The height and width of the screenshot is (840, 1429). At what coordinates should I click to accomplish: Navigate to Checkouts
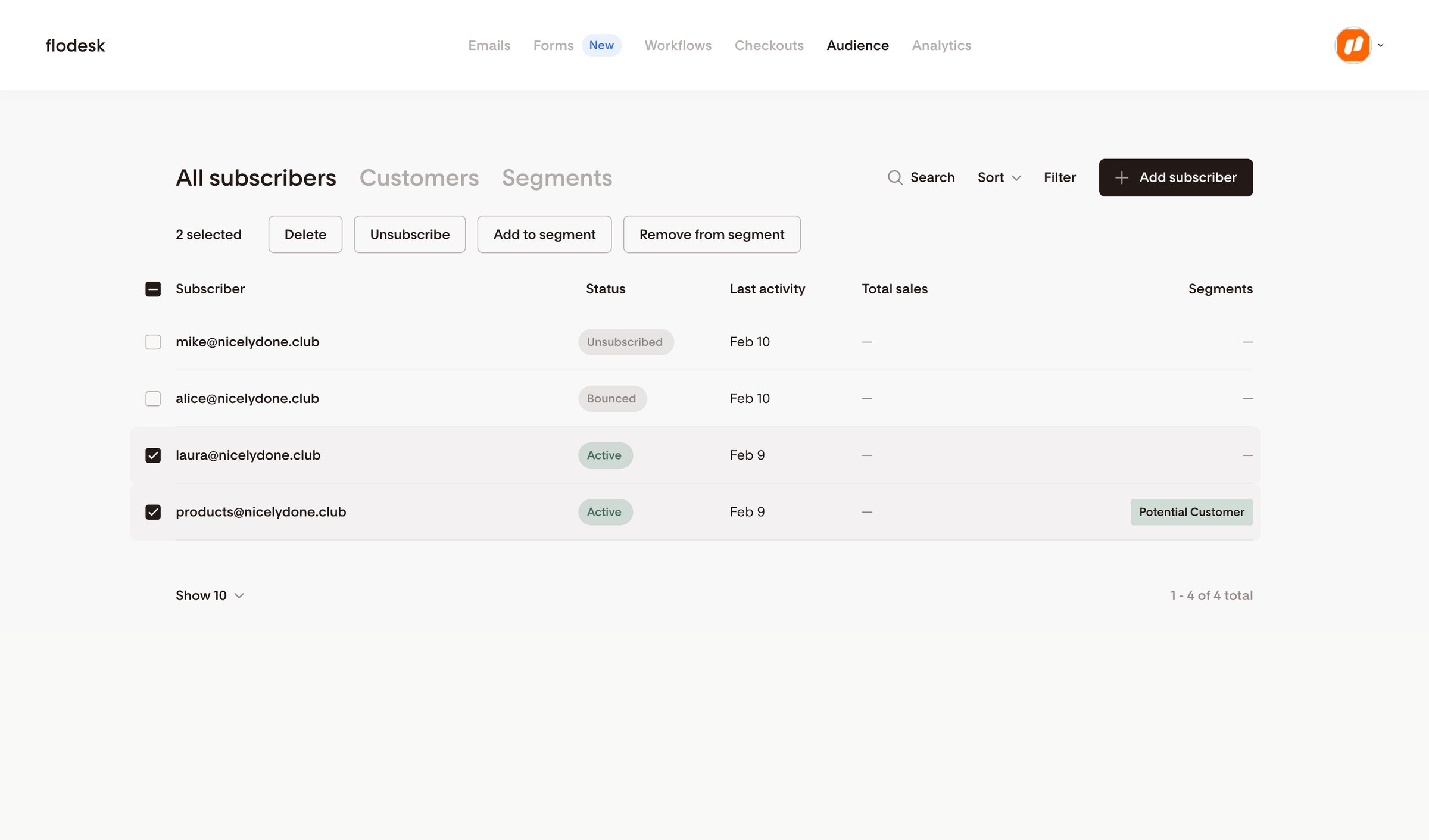[769, 45]
